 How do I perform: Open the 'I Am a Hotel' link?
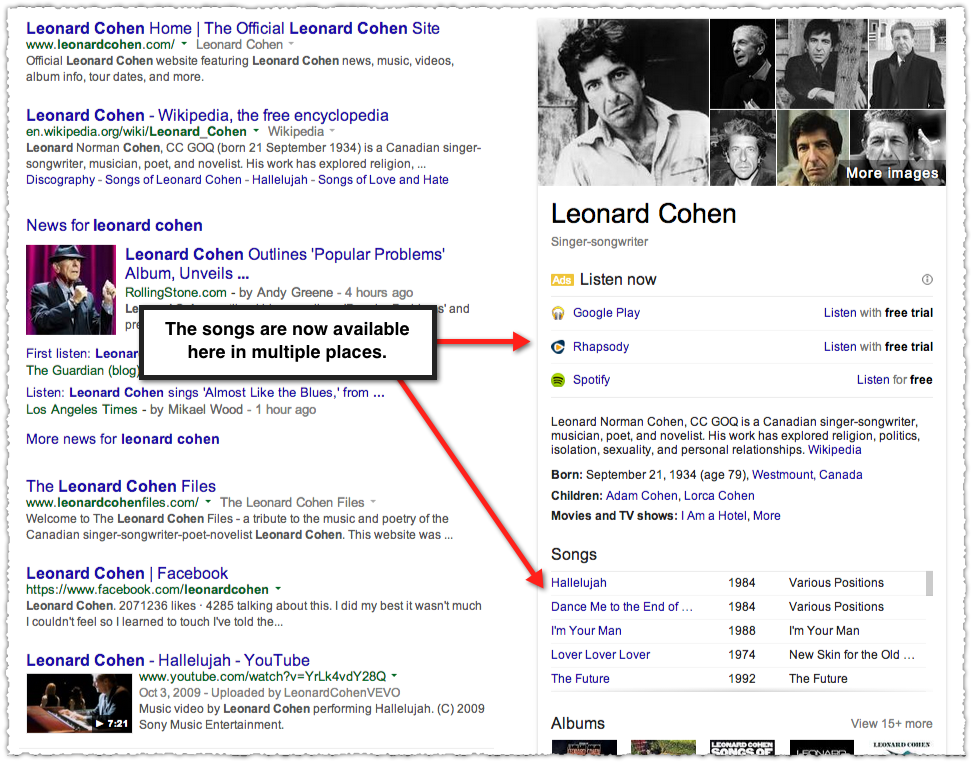[x=714, y=516]
